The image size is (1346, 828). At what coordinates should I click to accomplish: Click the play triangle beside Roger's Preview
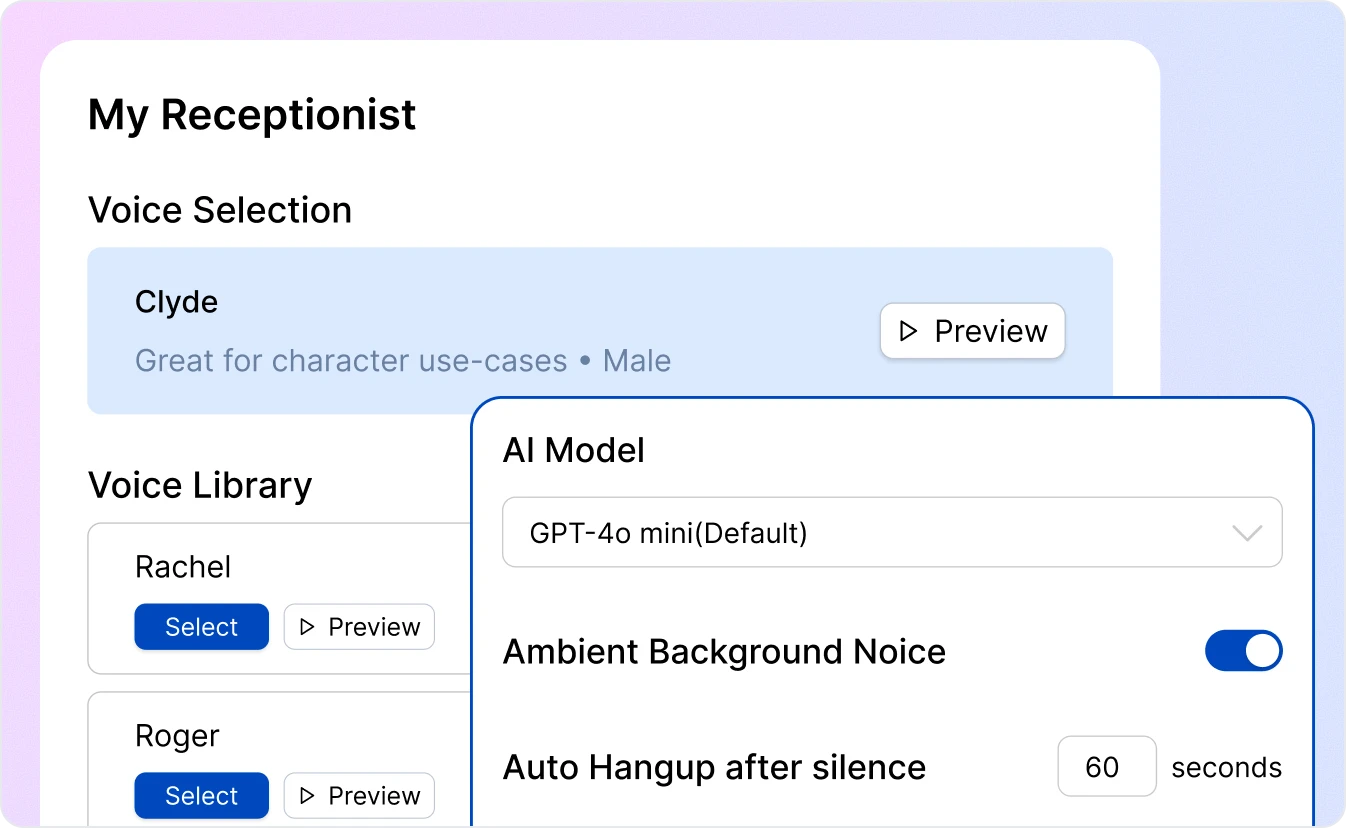point(308,796)
